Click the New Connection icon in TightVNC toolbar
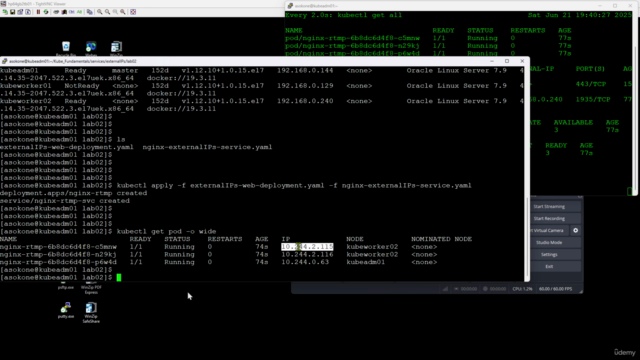This screenshot has width=640, height=360. coord(5,12)
